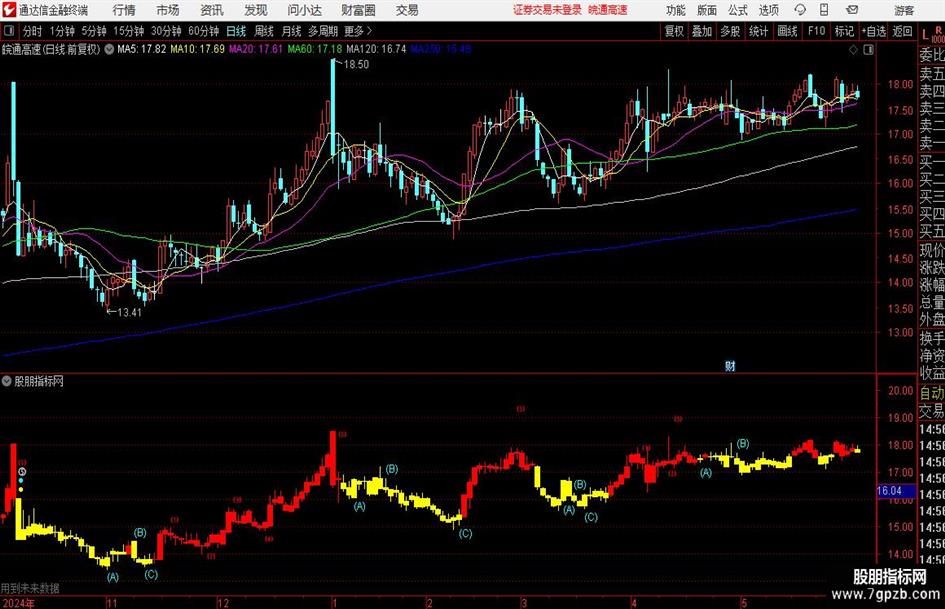The width and height of the screenshot is (945, 609).
Task: Click the 股朋指标网 indicator panel title
Action: coord(39,381)
